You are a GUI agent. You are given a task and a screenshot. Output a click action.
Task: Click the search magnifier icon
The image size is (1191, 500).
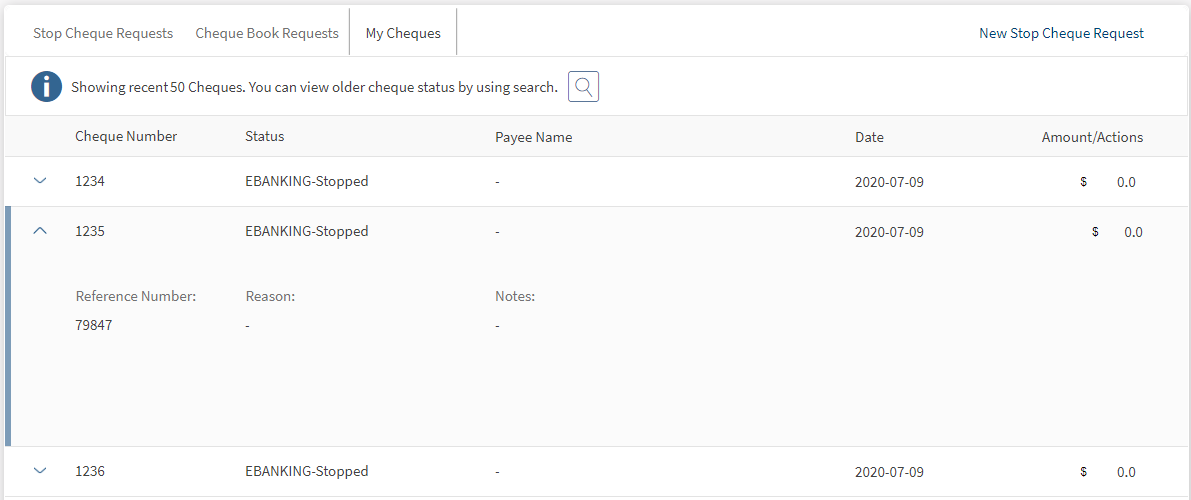[583, 87]
